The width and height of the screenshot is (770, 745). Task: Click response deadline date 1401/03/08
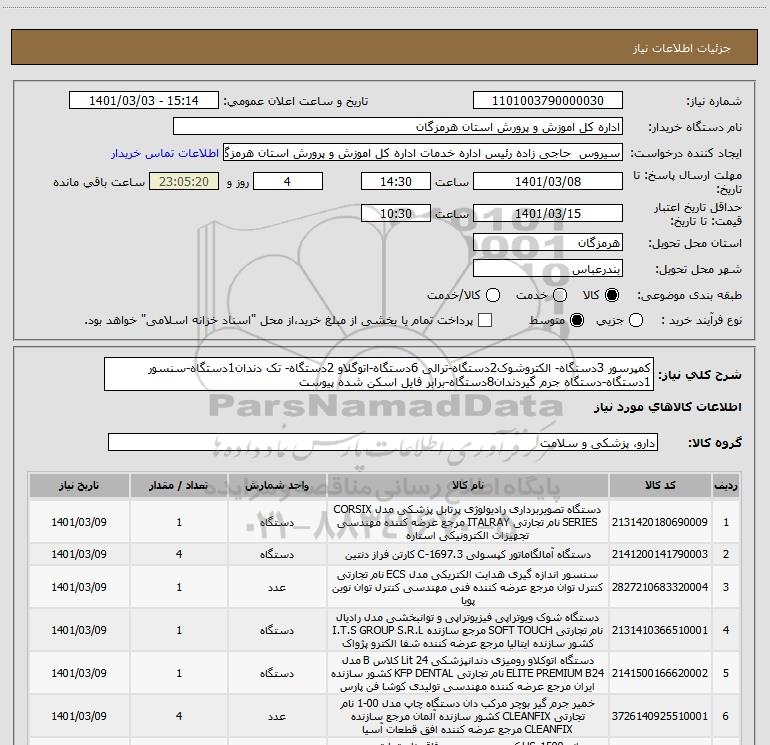[548, 182]
